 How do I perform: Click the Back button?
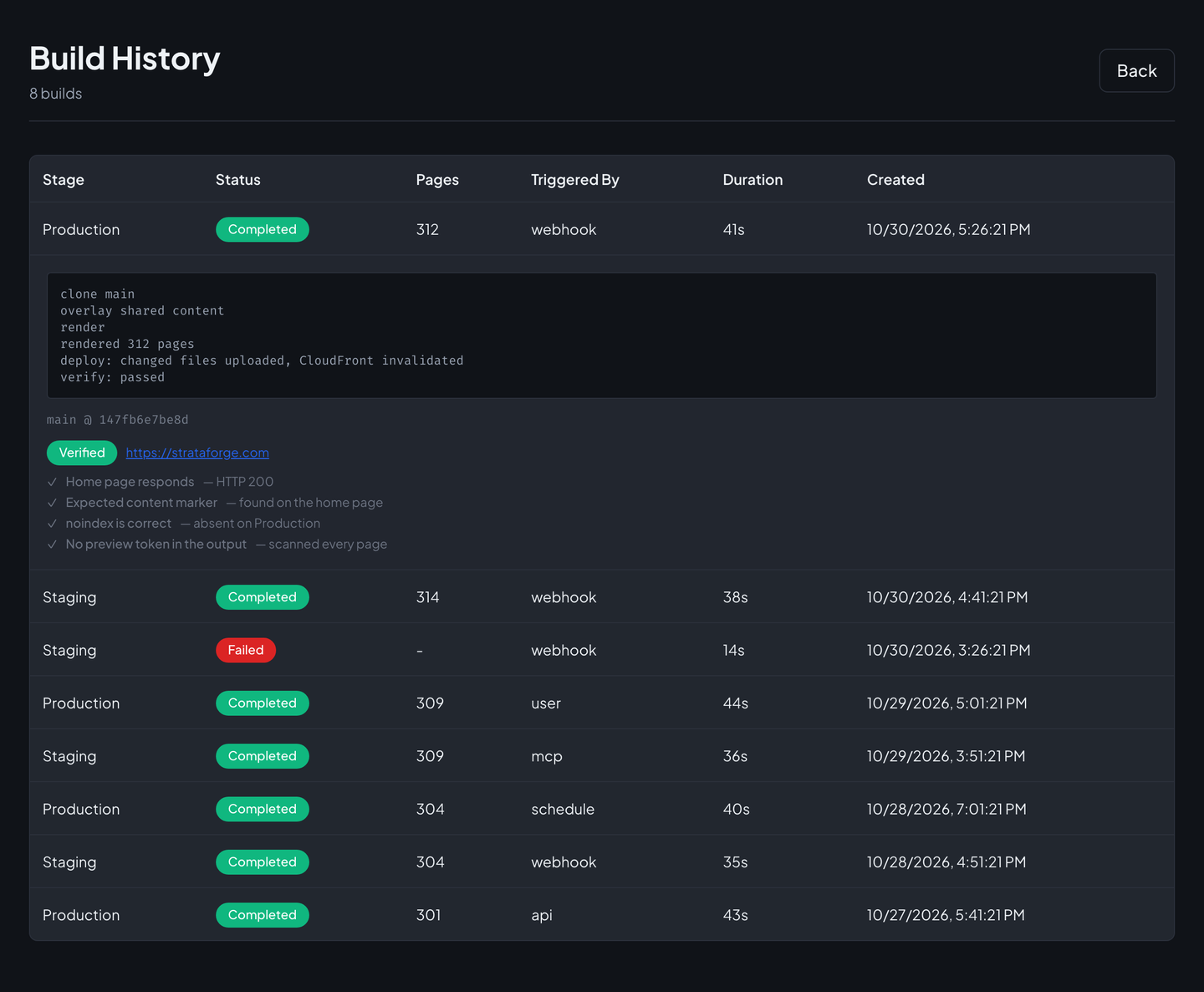(1136, 71)
